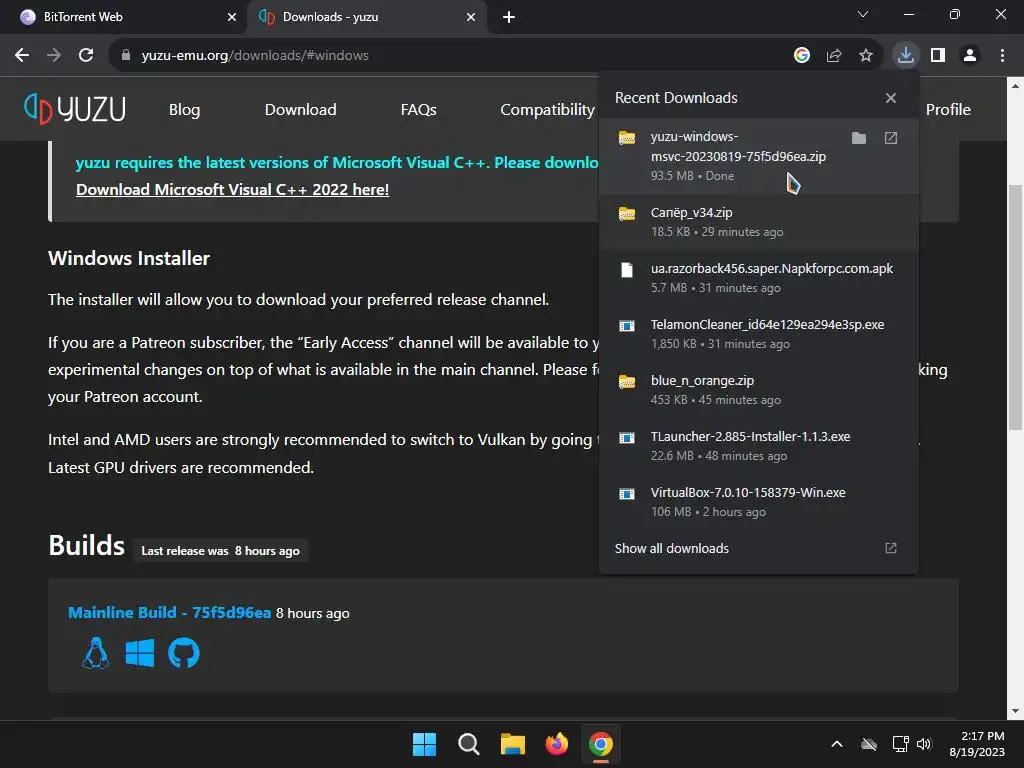This screenshot has height=768, width=1024.
Task: Open the Windows Start menu
Action: tap(424, 744)
